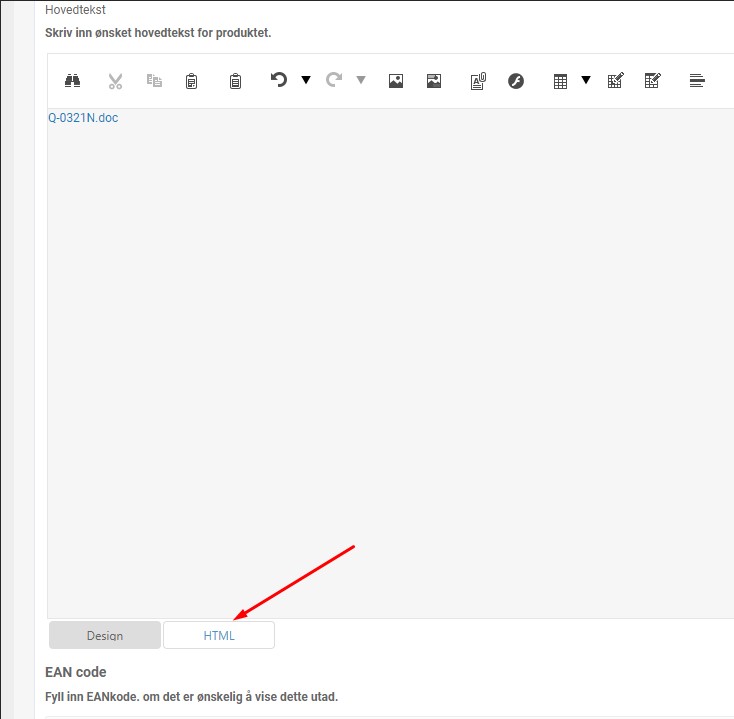Click the Insert Table grid icon
This screenshot has height=719, width=734.
click(560, 81)
